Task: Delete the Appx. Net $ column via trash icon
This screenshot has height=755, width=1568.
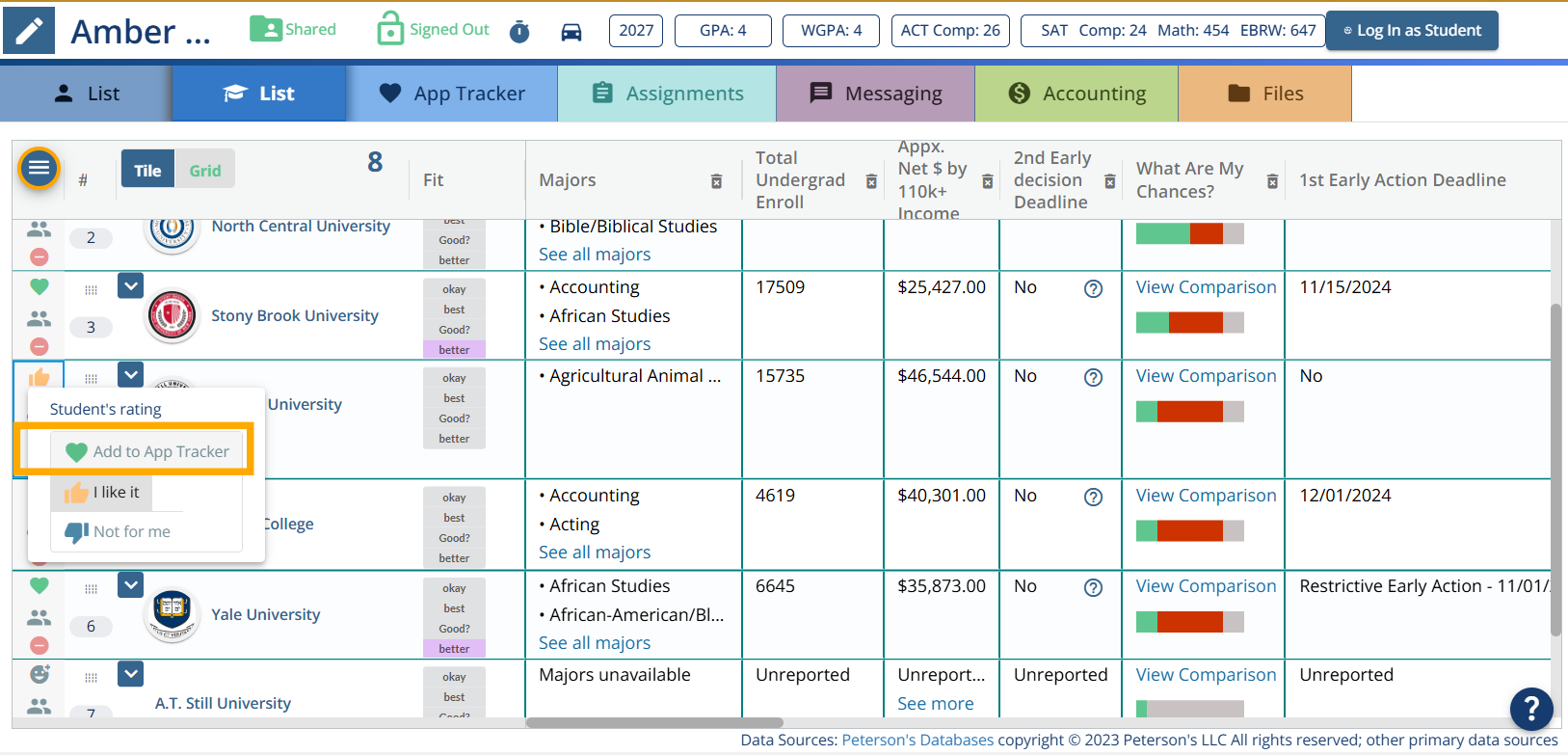Action: 988,181
